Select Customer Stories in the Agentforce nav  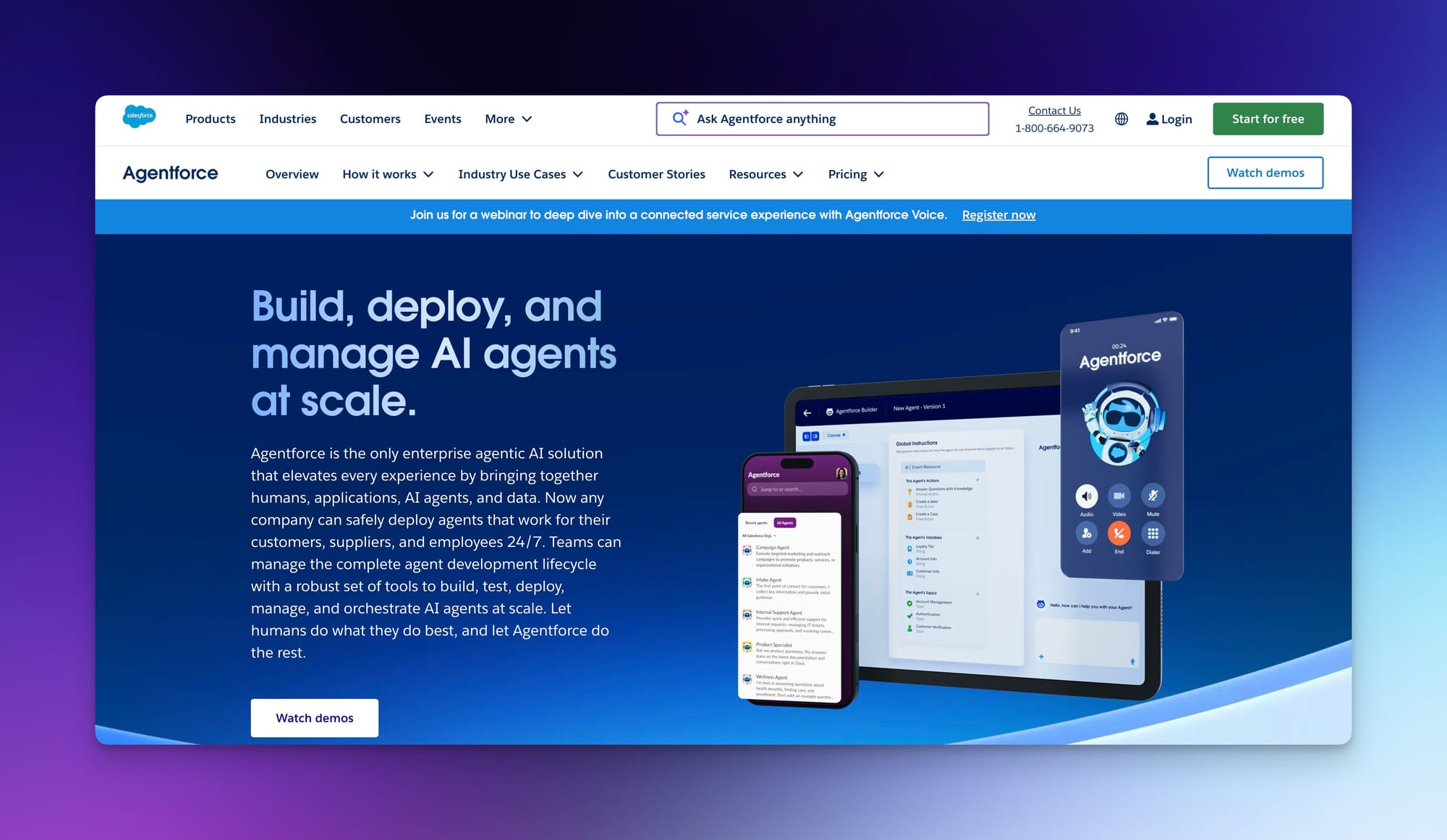(x=656, y=174)
